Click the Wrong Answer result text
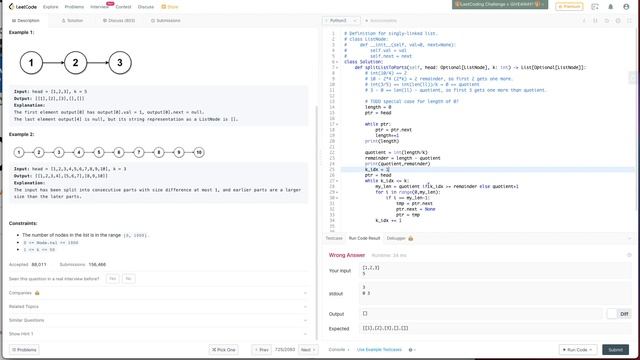The width and height of the screenshot is (640, 360). (x=347, y=255)
